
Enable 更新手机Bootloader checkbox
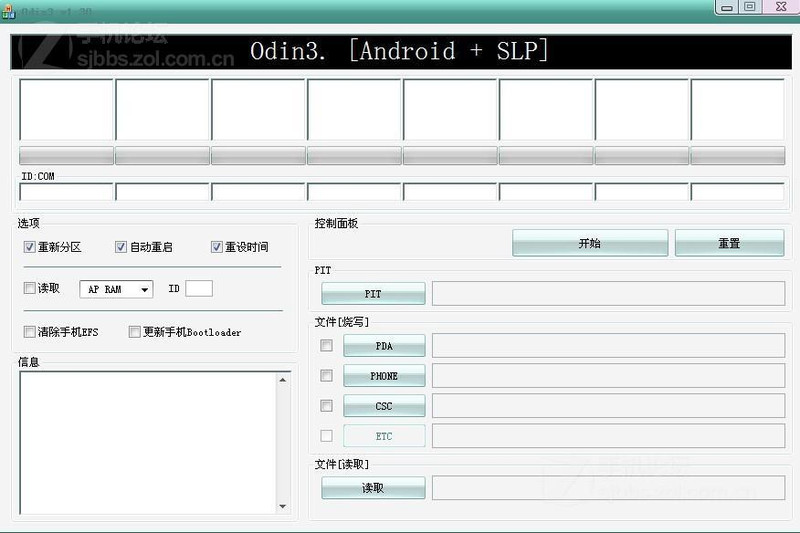(135, 332)
